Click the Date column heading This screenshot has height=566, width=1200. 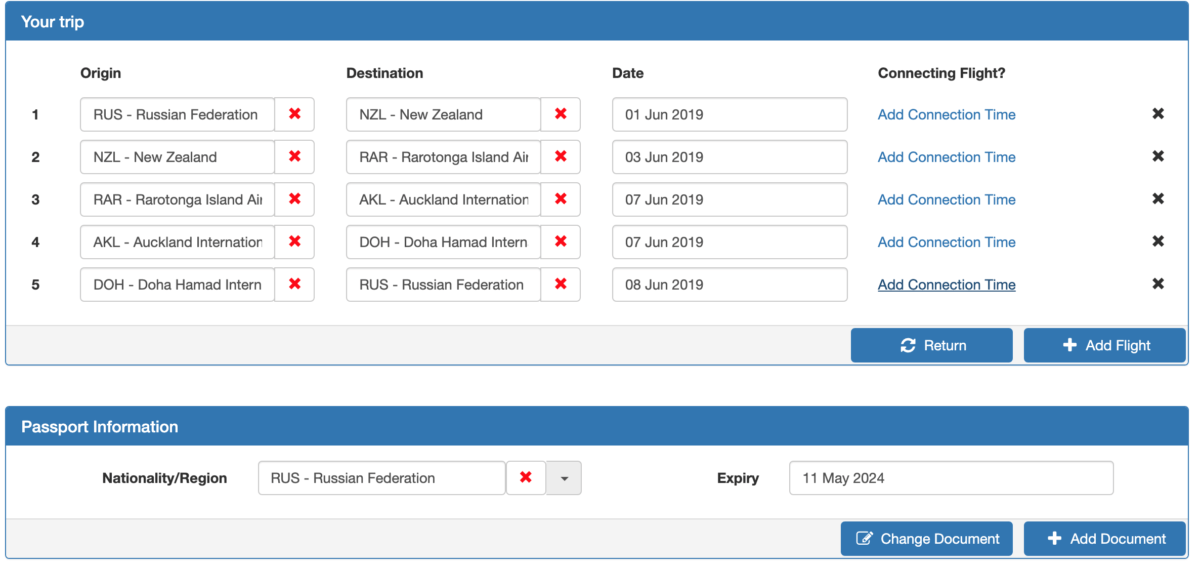[628, 73]
